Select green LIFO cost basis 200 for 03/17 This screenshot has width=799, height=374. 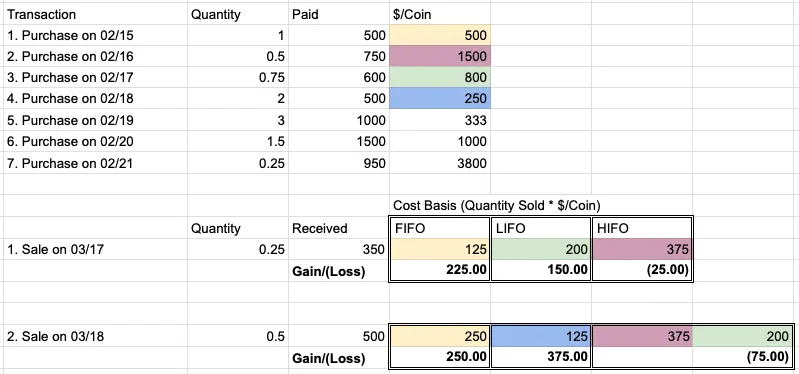pyautogui.click(x=540, y=250)
